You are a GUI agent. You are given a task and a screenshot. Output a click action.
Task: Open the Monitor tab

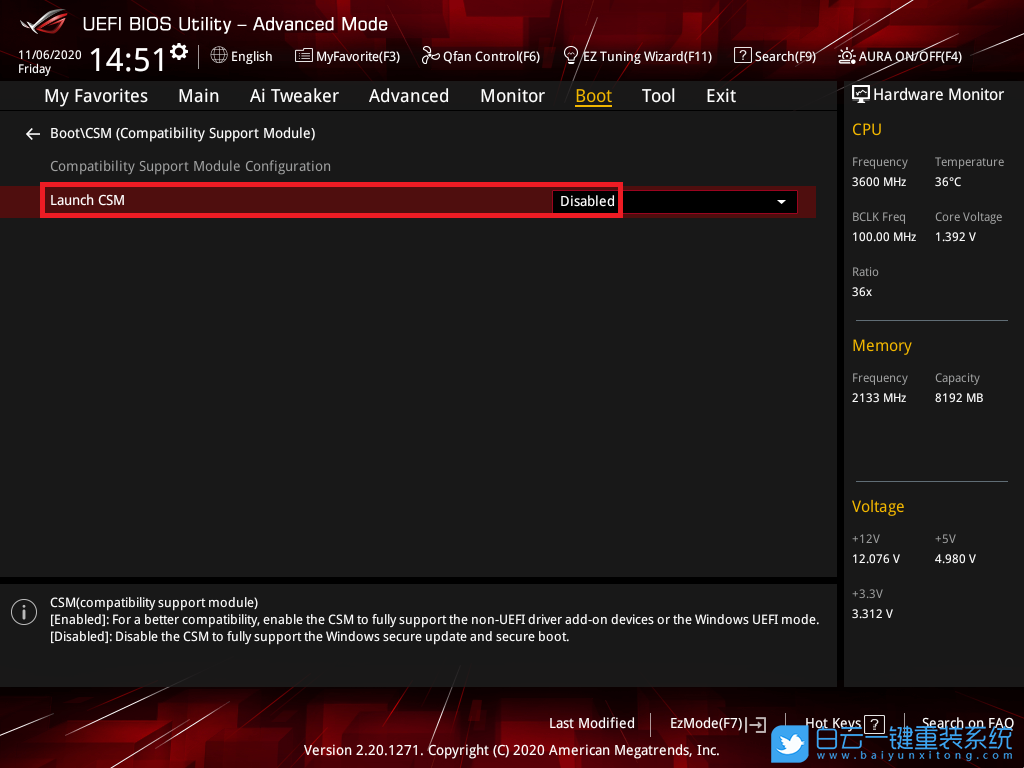coord(512,96)
